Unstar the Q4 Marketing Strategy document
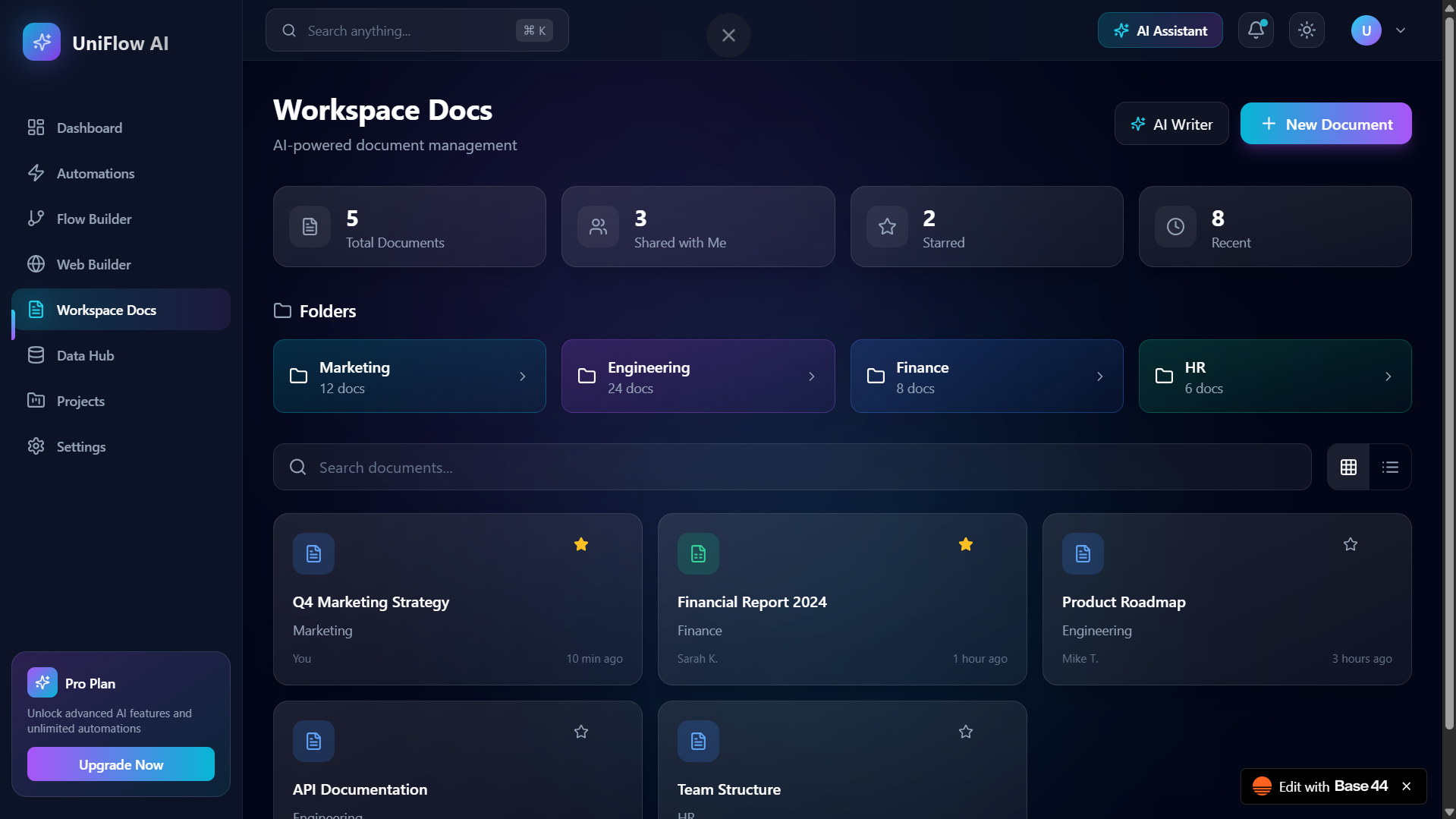The height and width of the screenshot is (819, 1456). click(x=581, y=544)
